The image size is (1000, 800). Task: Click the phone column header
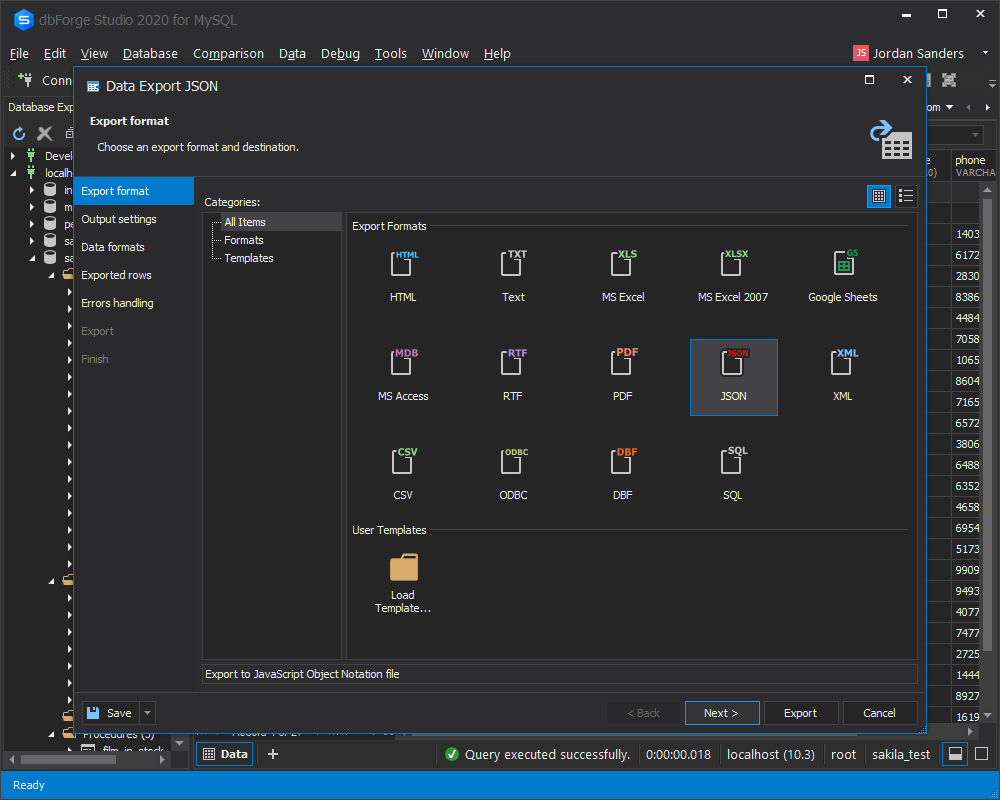[974, 166]
